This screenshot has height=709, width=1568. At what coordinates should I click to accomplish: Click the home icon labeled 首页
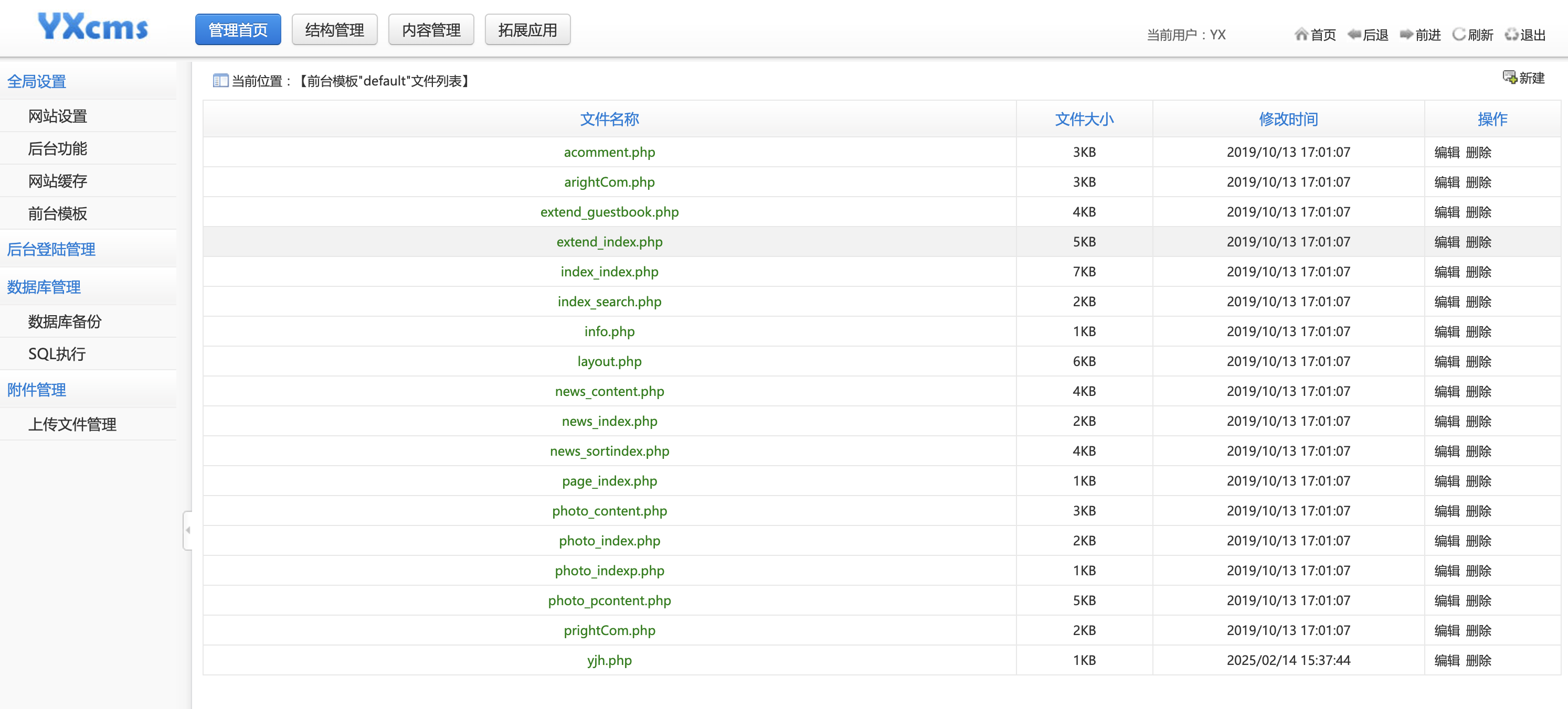pos(1301,34)
